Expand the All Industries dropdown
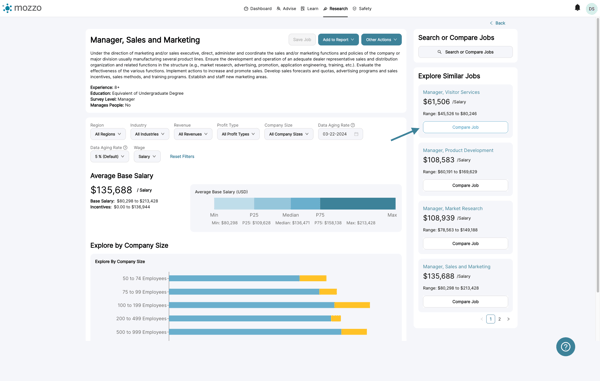 150,134
